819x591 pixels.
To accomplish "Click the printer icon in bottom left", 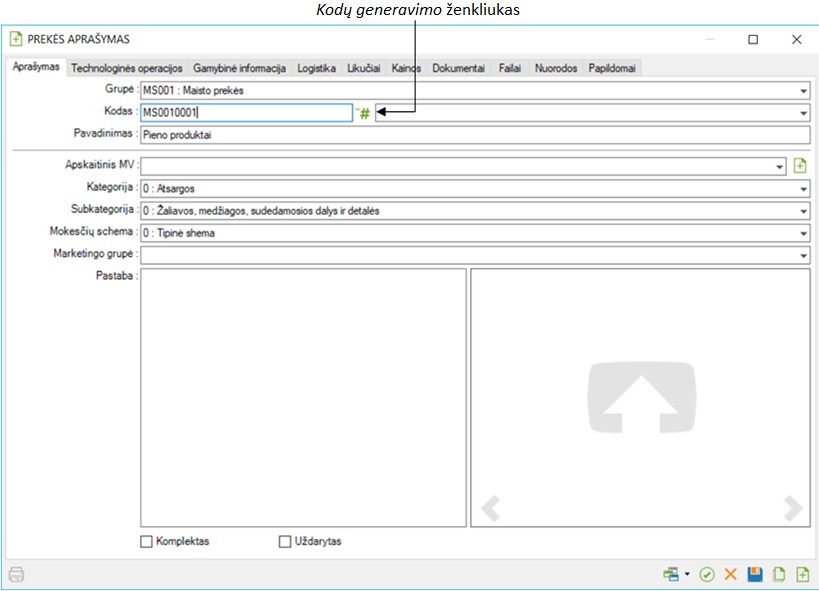I will coord(16,574).
